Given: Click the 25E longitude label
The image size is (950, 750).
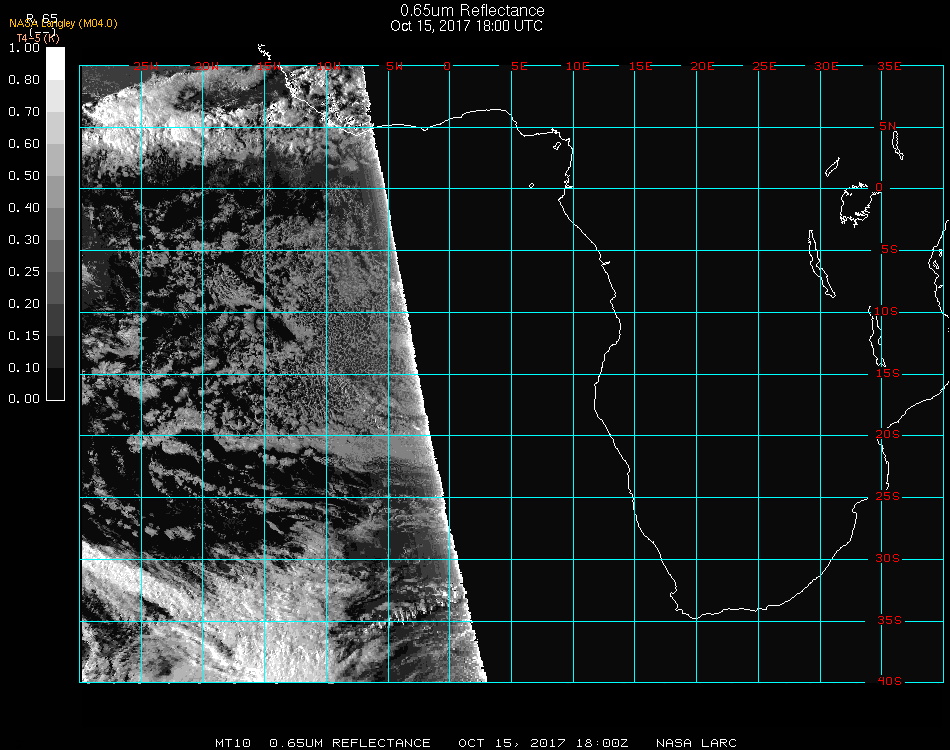Looking at the screenshot, I should (764, 66).
